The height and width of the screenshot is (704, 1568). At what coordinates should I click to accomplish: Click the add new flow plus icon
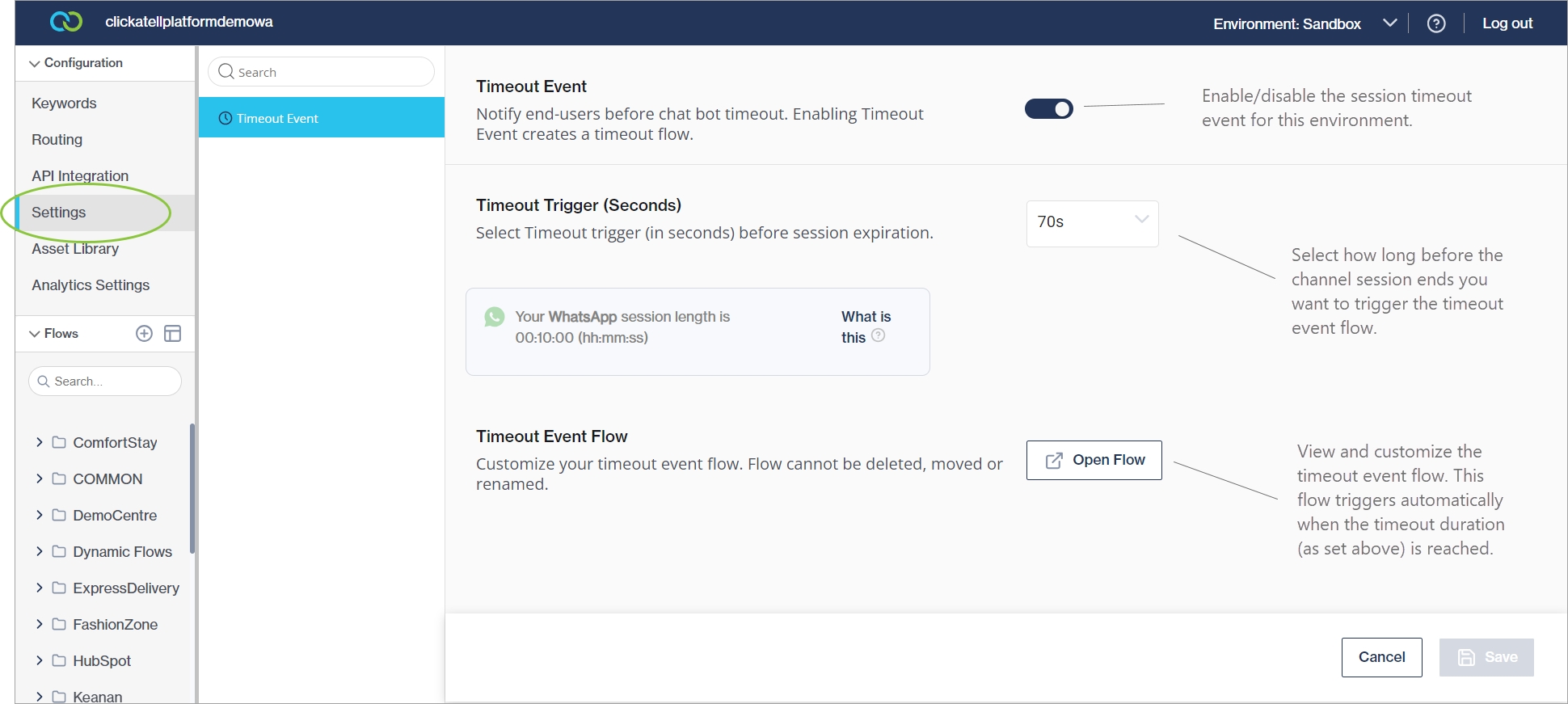(x=144, y=334)
